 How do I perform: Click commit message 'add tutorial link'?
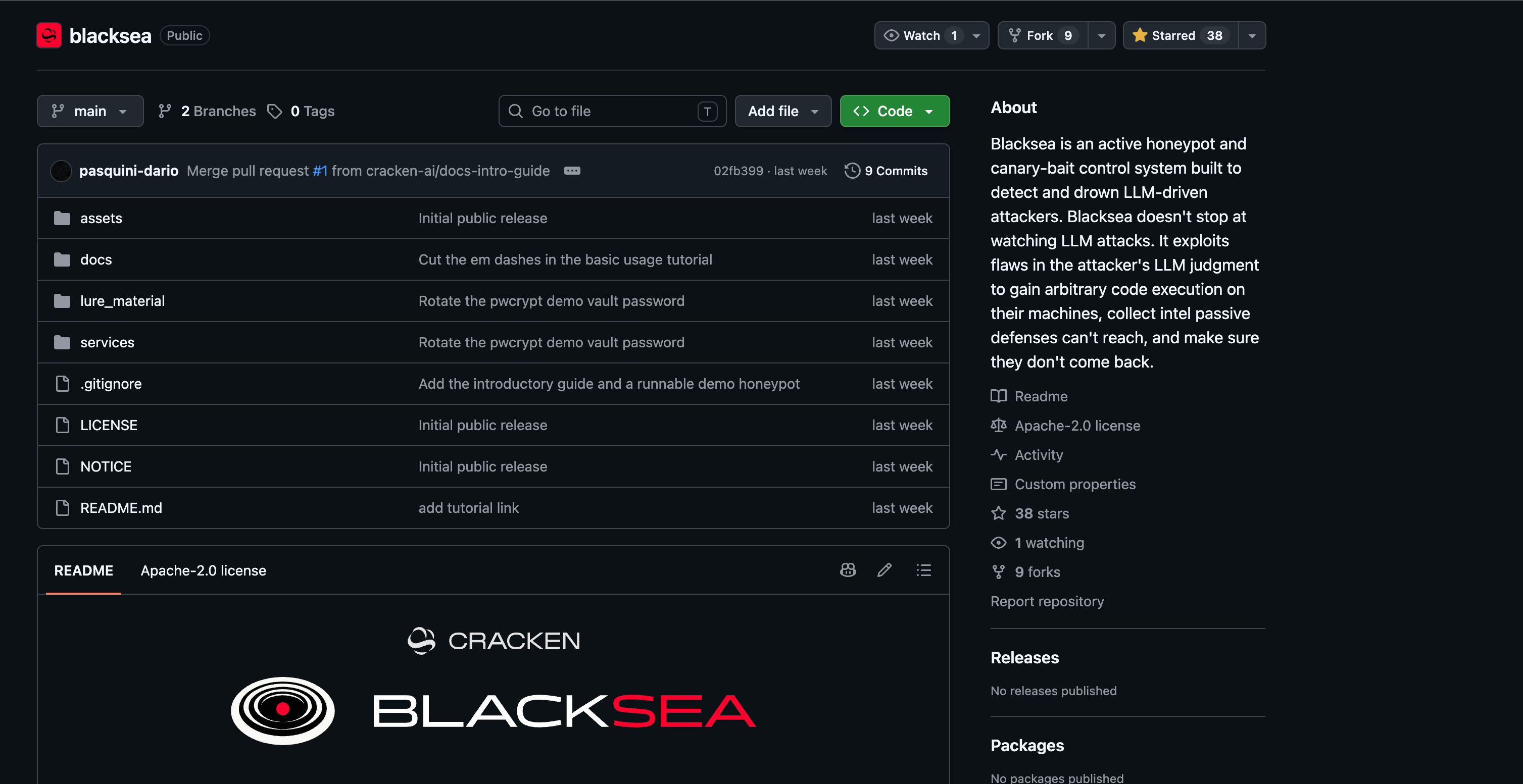[468, 507]
